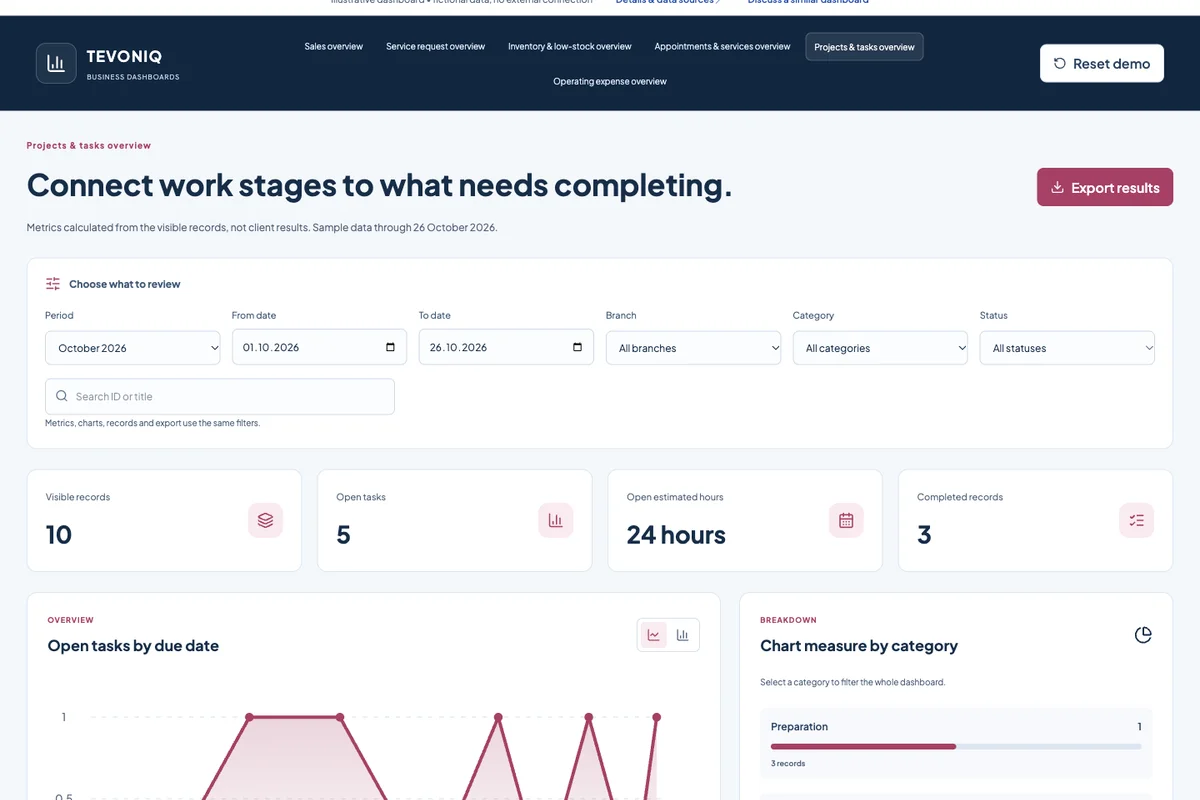The image size is (1200, 800).
Task: Open the Status dropdown showing All statuses
Action: [x=1067, y=348]
